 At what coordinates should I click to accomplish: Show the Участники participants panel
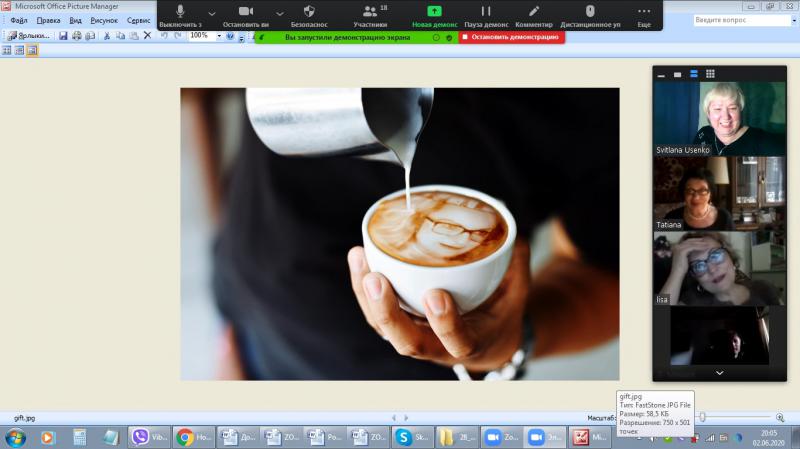[370, 15]
